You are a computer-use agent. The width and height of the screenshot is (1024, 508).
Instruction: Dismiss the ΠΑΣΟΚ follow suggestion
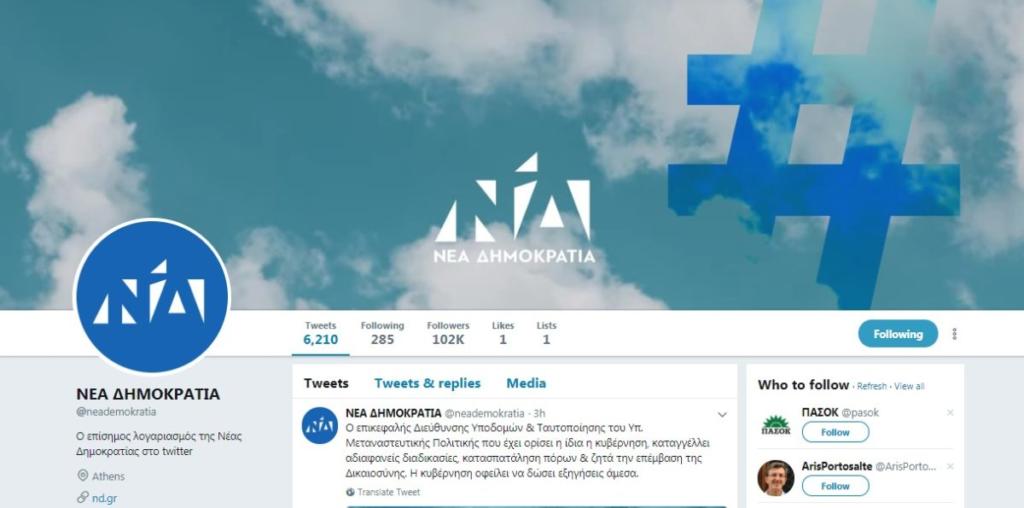click(950, 413)
